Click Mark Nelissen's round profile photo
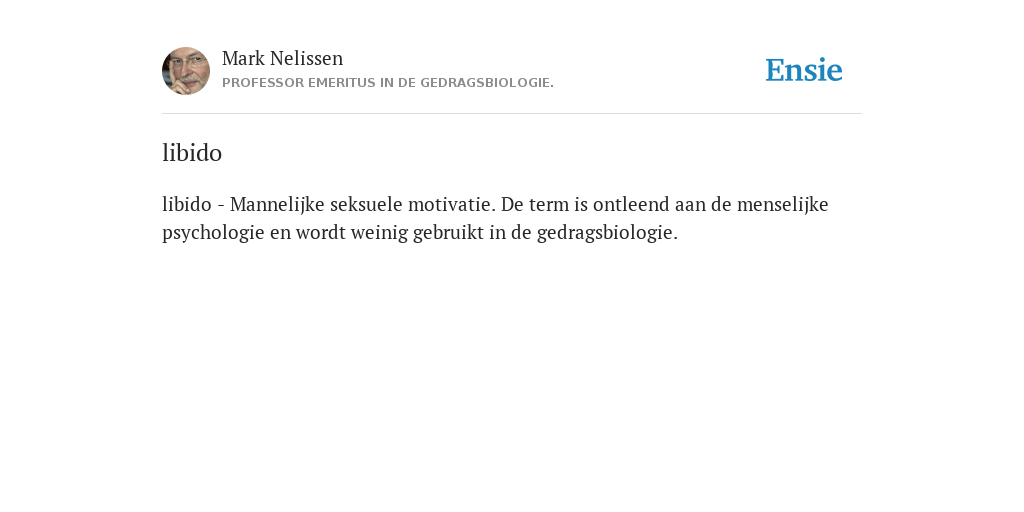 [186, 71]
